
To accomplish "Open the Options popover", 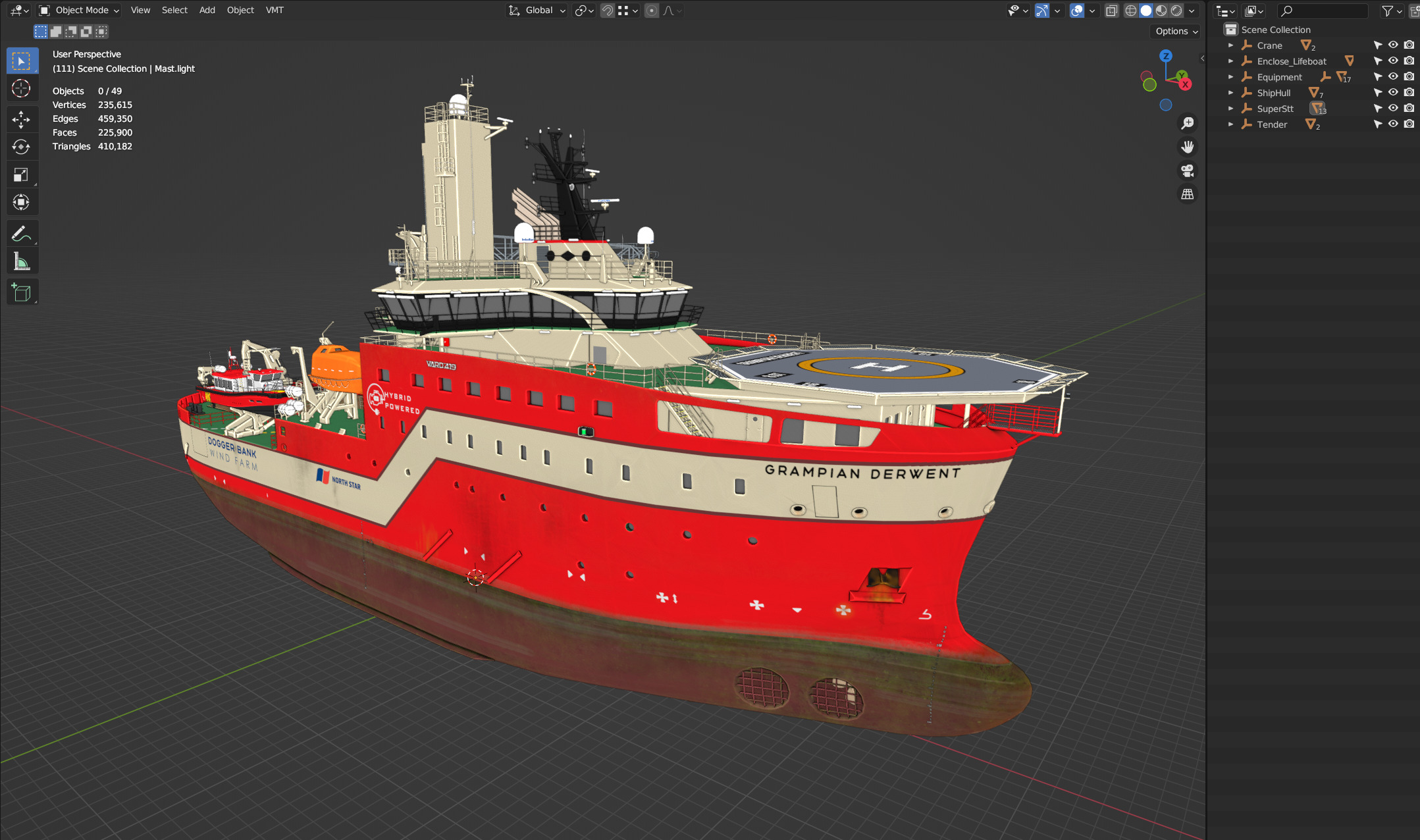I will 1176,31.
